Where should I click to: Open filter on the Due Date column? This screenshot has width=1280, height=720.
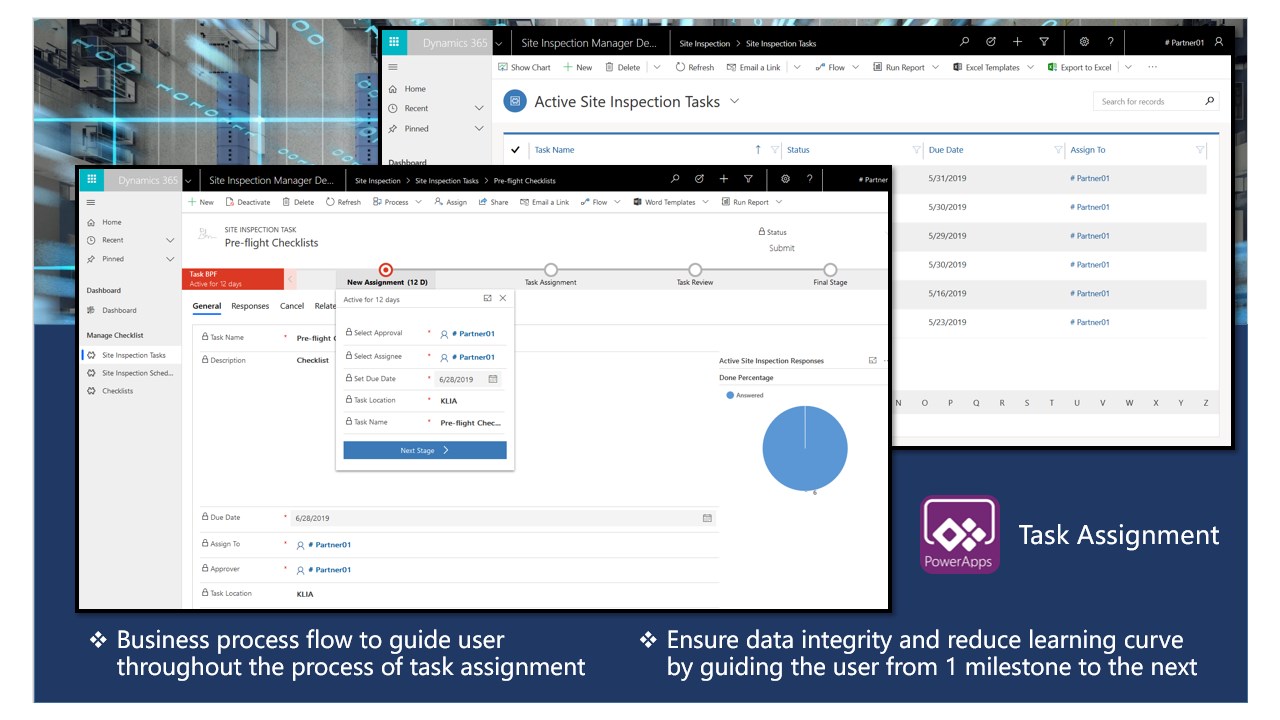pyautogui.click(x=1058, y=150)
